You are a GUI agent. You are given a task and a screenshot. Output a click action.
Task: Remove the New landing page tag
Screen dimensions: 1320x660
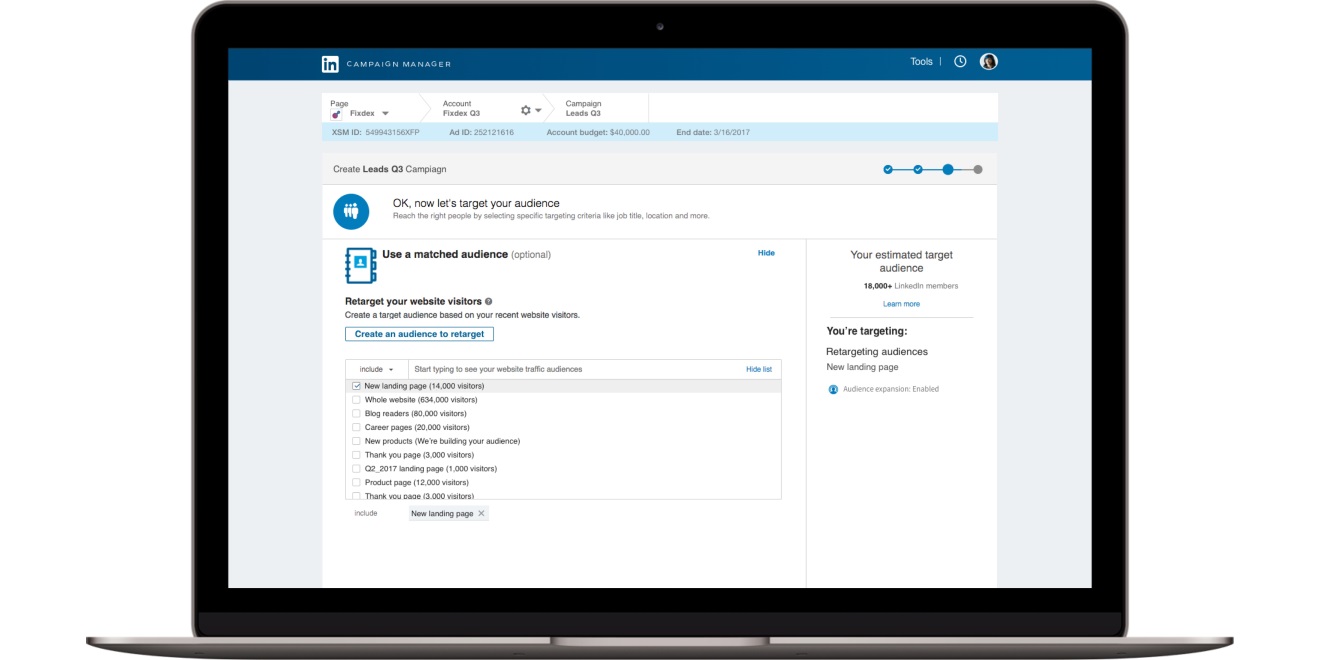tap(481, 514)
